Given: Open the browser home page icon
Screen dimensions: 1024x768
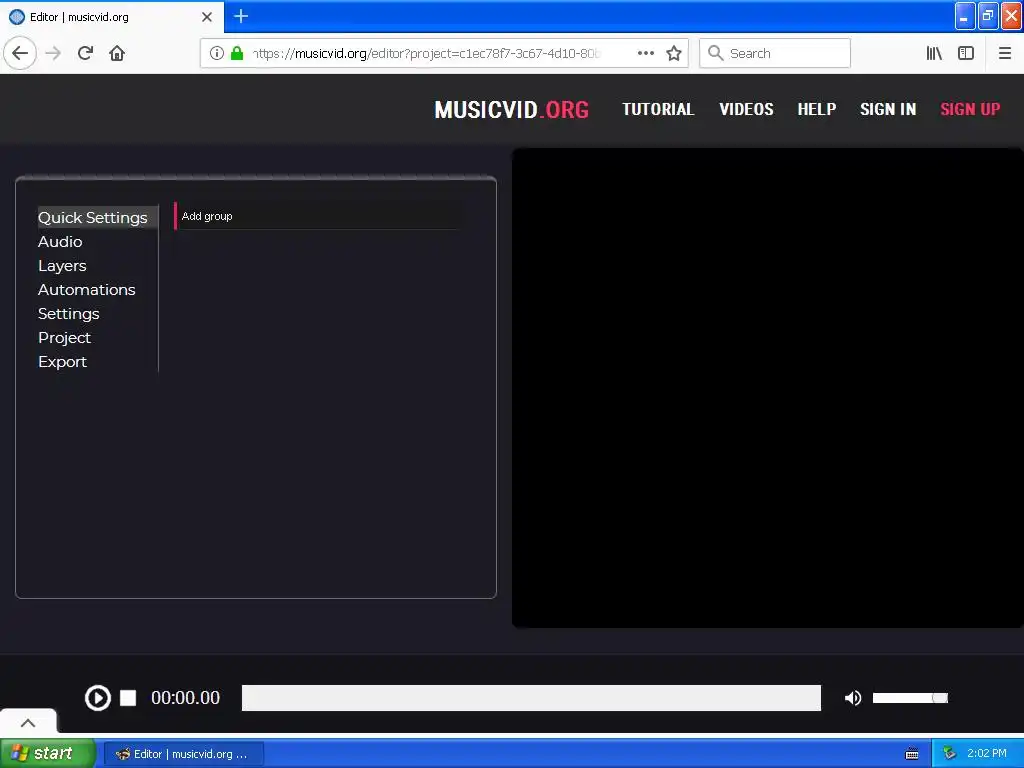Looking at the screenshot, I should pos(117,53).
